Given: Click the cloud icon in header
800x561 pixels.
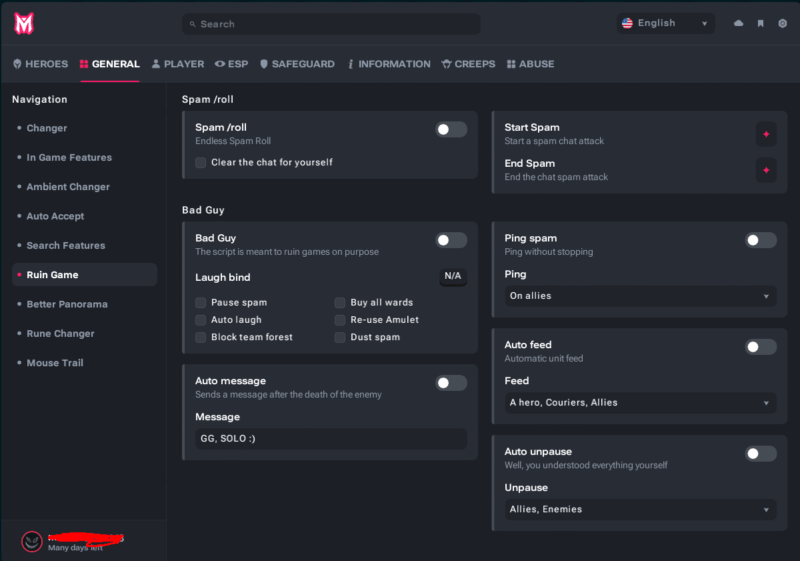Looking at the screenshot, I should (x=738, y=23).
